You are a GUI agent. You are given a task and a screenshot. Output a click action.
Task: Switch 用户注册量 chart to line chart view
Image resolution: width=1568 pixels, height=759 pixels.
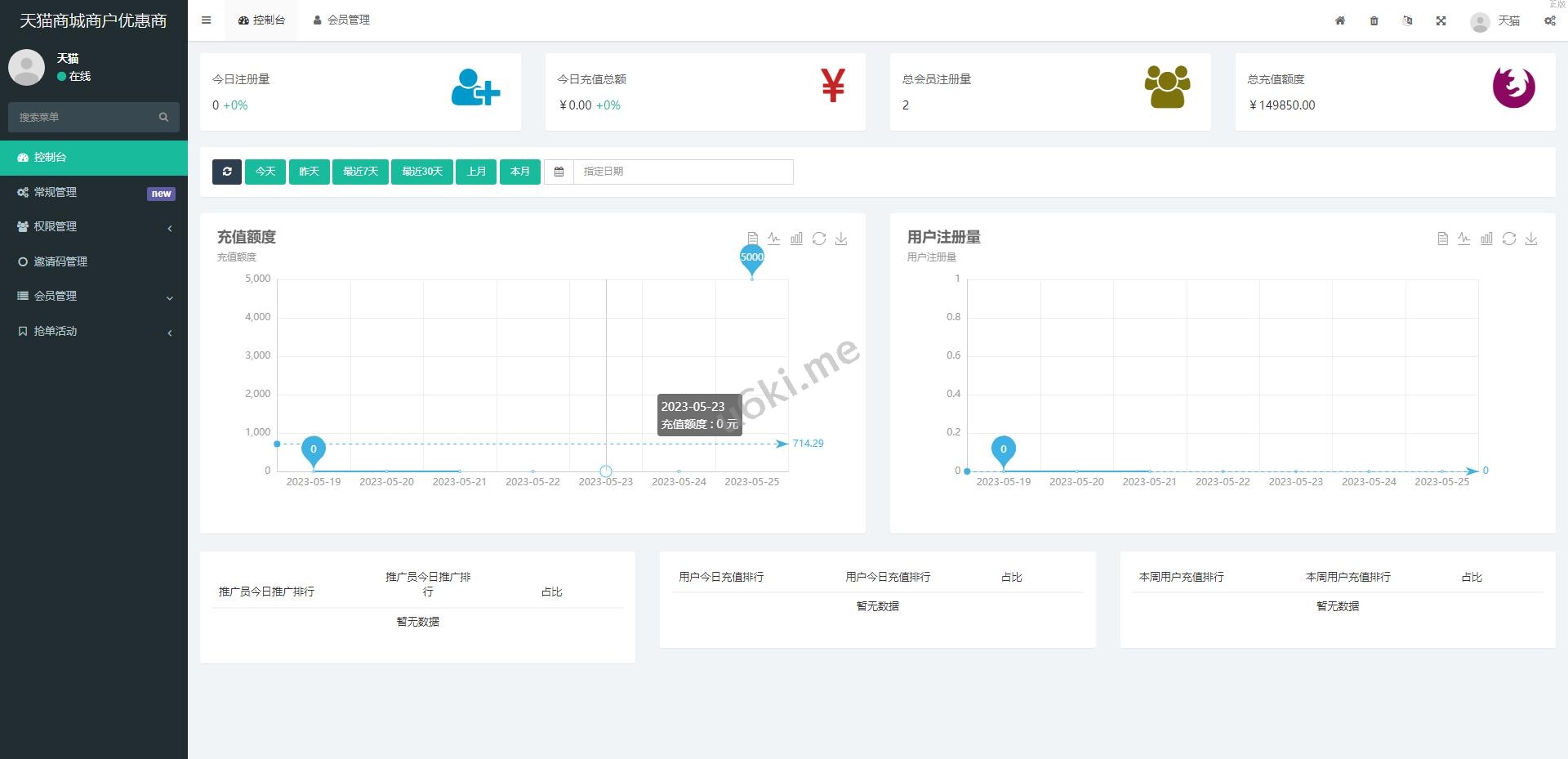[1463, 239]
